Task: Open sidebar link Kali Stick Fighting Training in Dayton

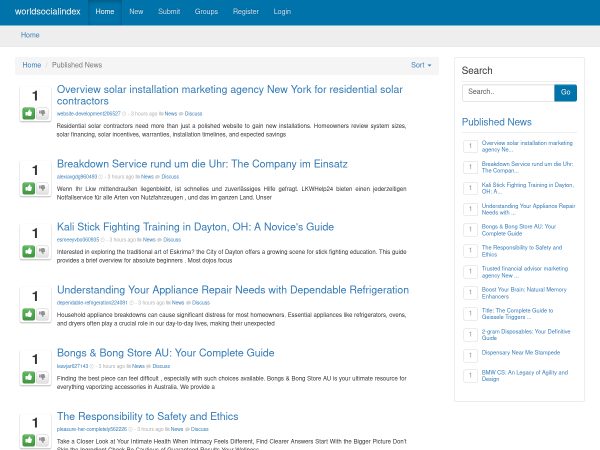Action: 528,188
